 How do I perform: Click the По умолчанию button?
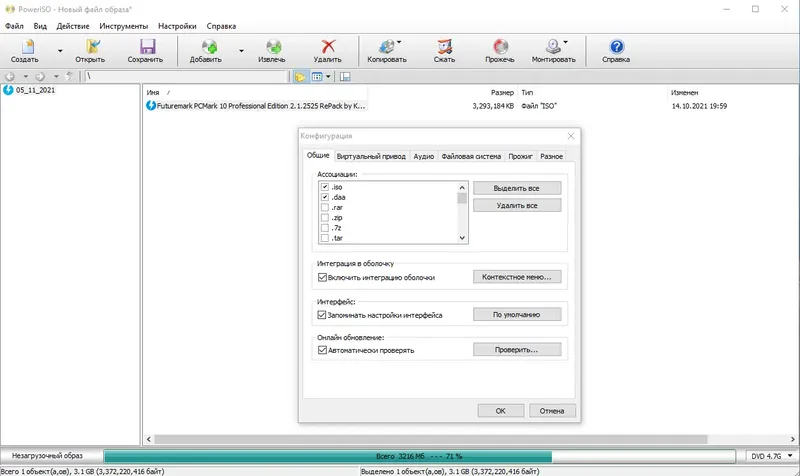(517, 314)
